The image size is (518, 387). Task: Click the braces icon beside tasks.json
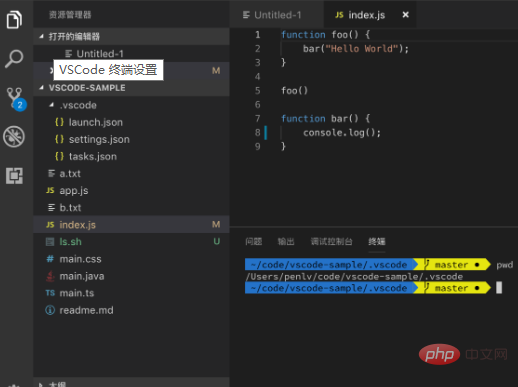[x=59, y=156]
